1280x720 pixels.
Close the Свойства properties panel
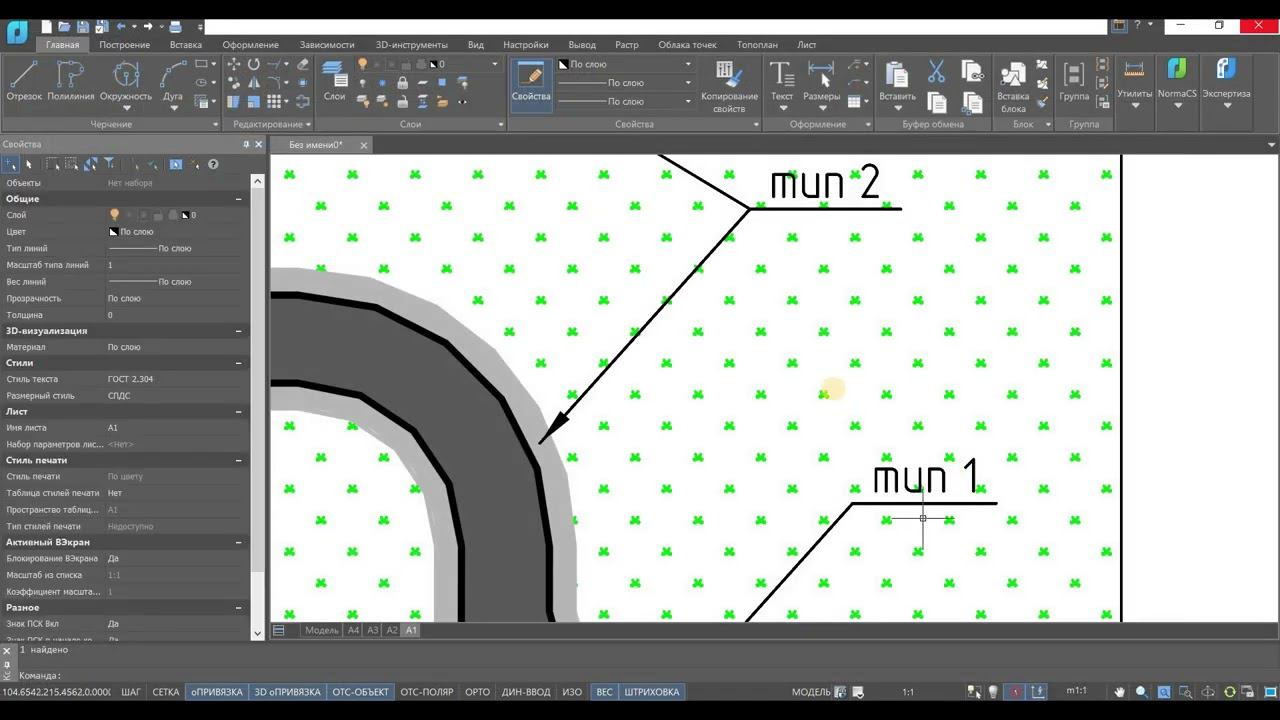tap(259, 145)
